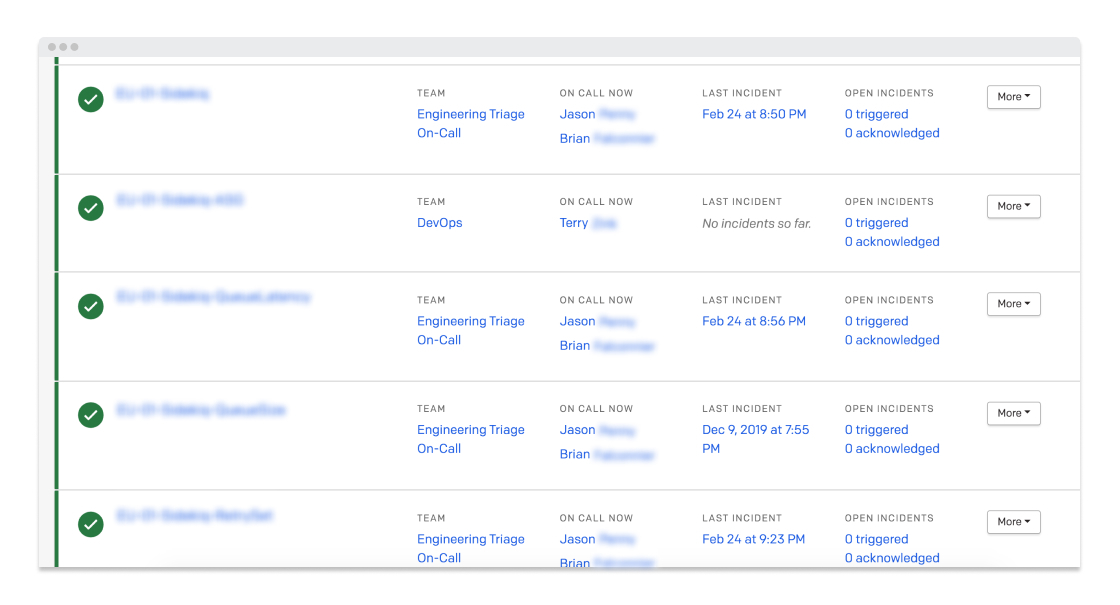Viewport: 1120px width, 605px height.
Task: Click OPEN INCIDENTS label in the DevOps row
Action: 889,202
